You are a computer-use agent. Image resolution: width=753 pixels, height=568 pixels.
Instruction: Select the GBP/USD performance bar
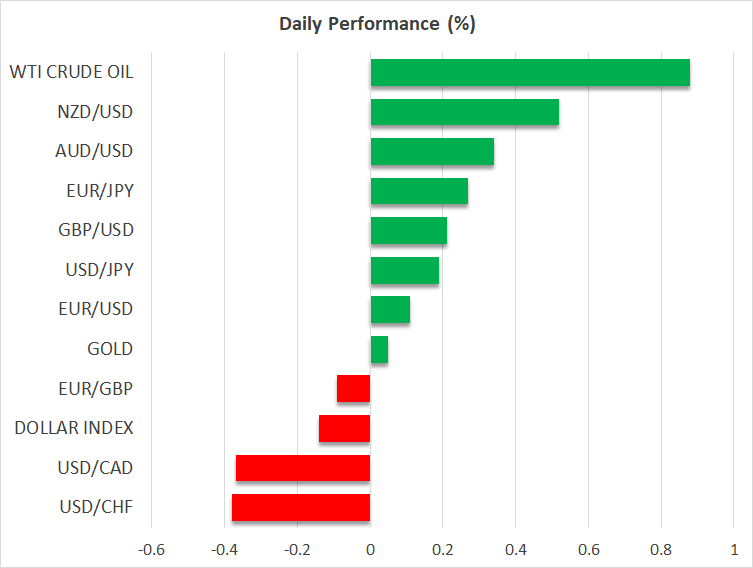[x=408, y=231]
